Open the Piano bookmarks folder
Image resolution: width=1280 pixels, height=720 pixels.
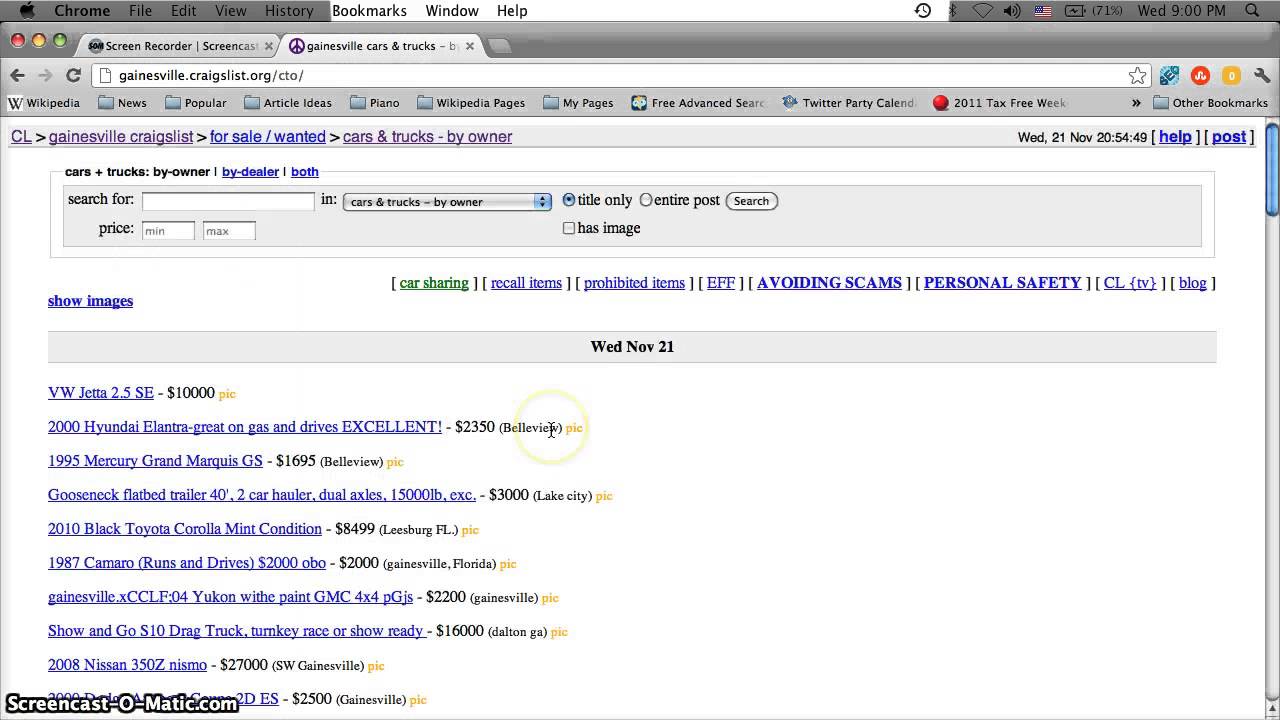374,103
